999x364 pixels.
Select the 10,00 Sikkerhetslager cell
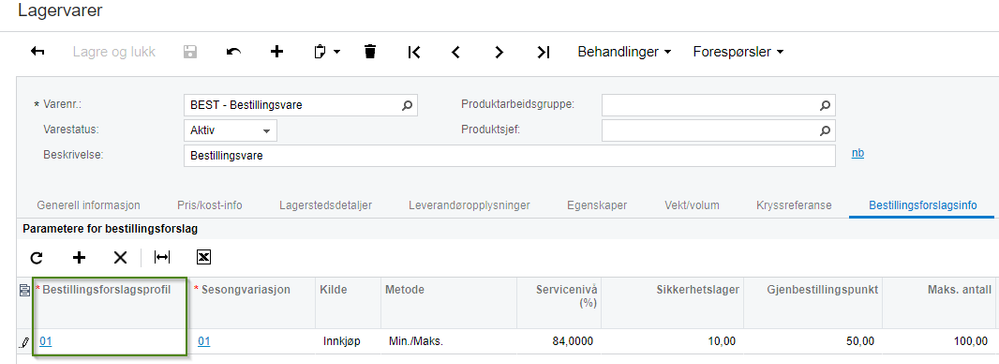[x=672, y=342]
